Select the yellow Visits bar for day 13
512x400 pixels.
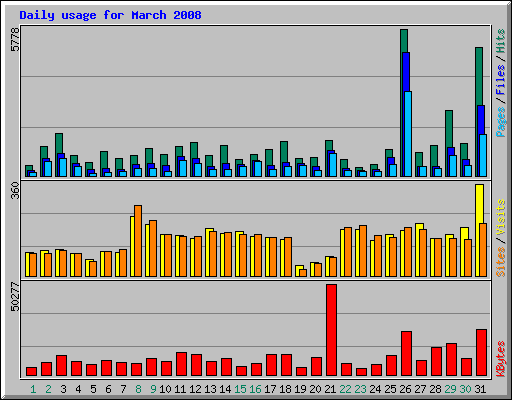(208, 252)
